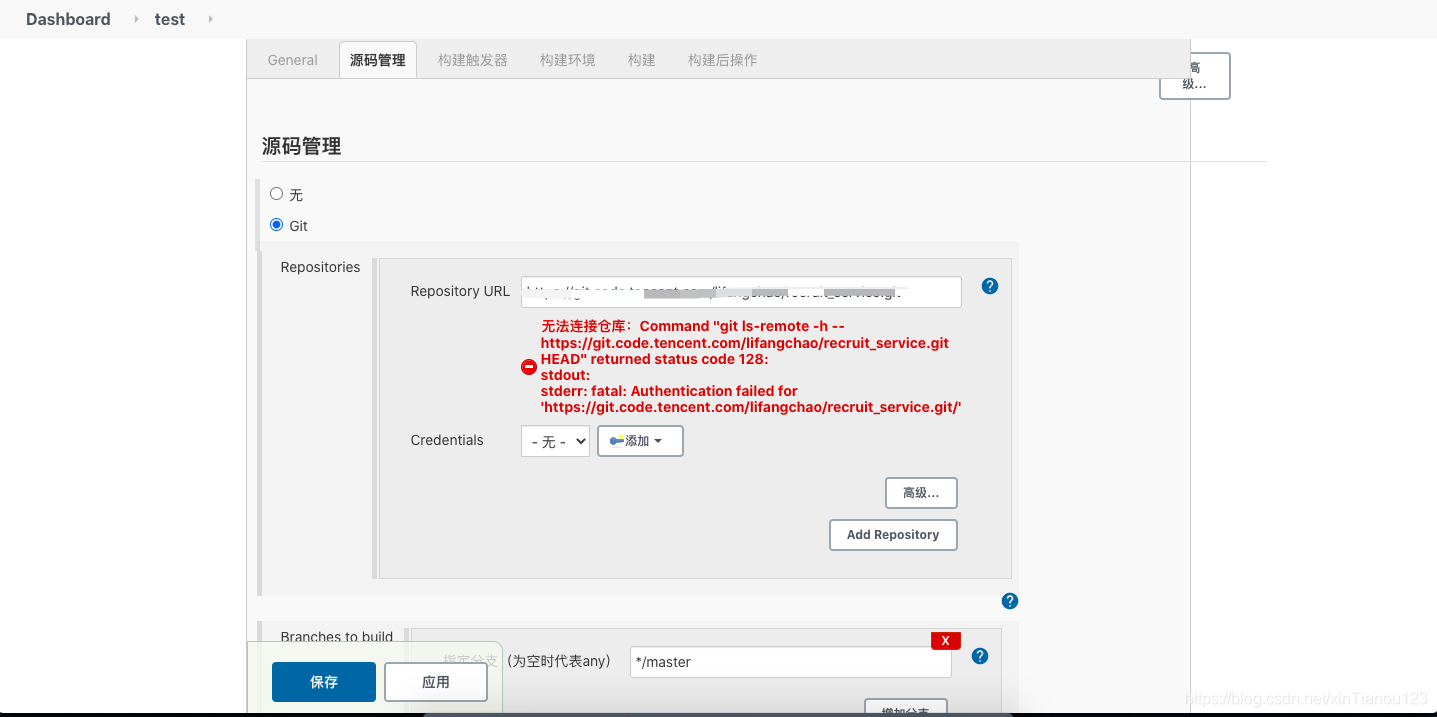Switch to the 构建 tab
The image size is (1437, 717).
click(642, 60)
